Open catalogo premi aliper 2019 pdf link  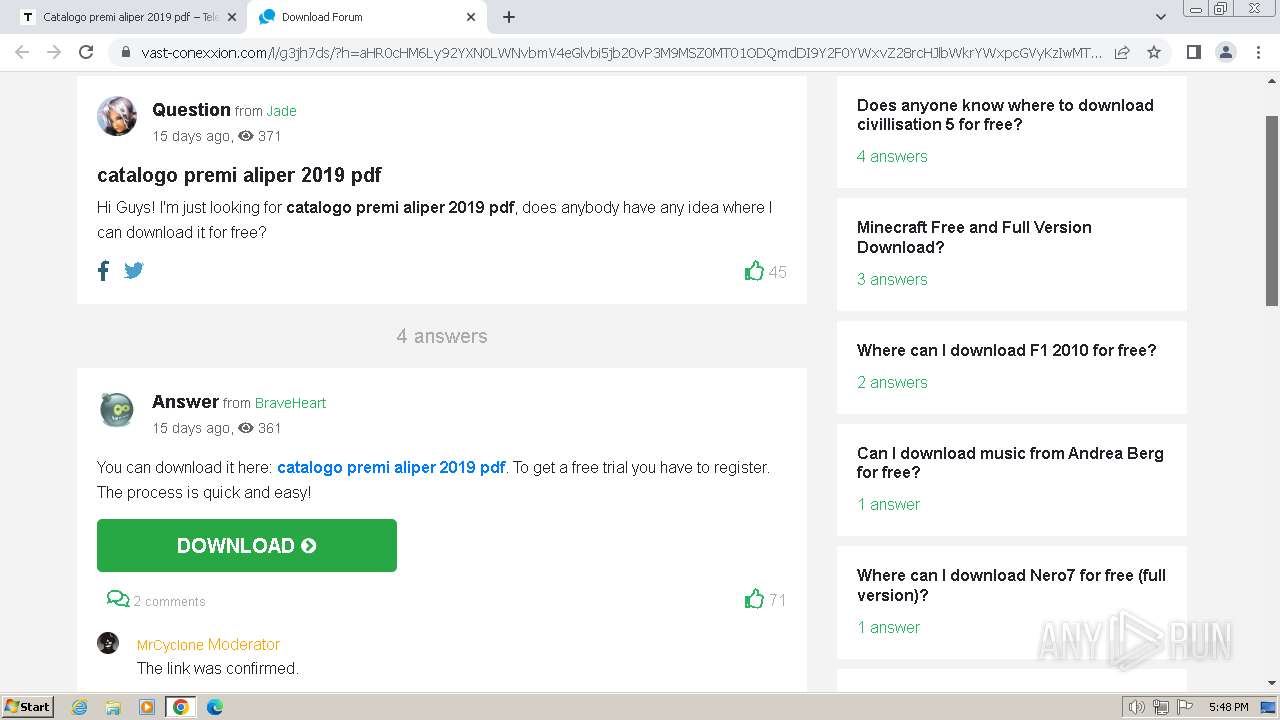tap(391, 467)
